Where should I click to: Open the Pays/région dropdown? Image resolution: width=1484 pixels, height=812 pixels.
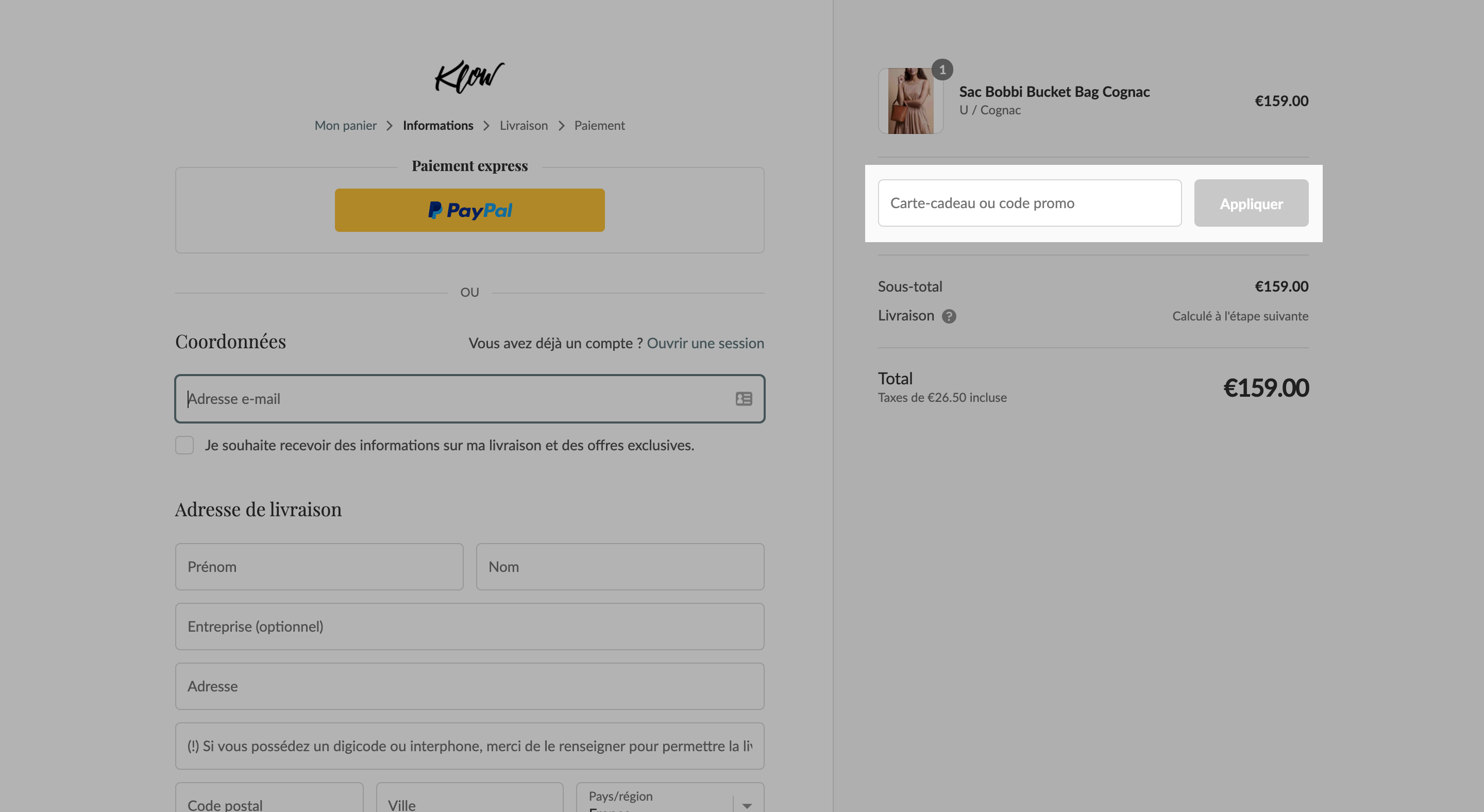tap(670, 797)
